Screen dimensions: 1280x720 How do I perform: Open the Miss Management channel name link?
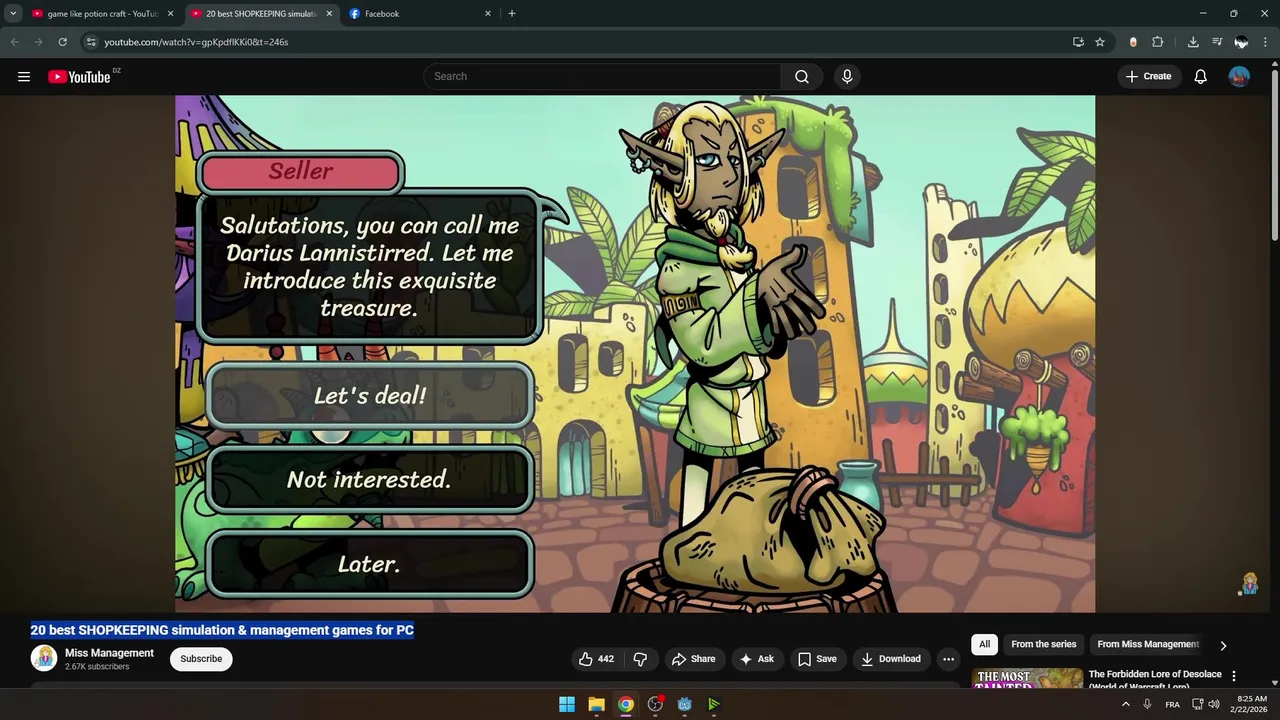pyautogui.click(x=109, y=653)
